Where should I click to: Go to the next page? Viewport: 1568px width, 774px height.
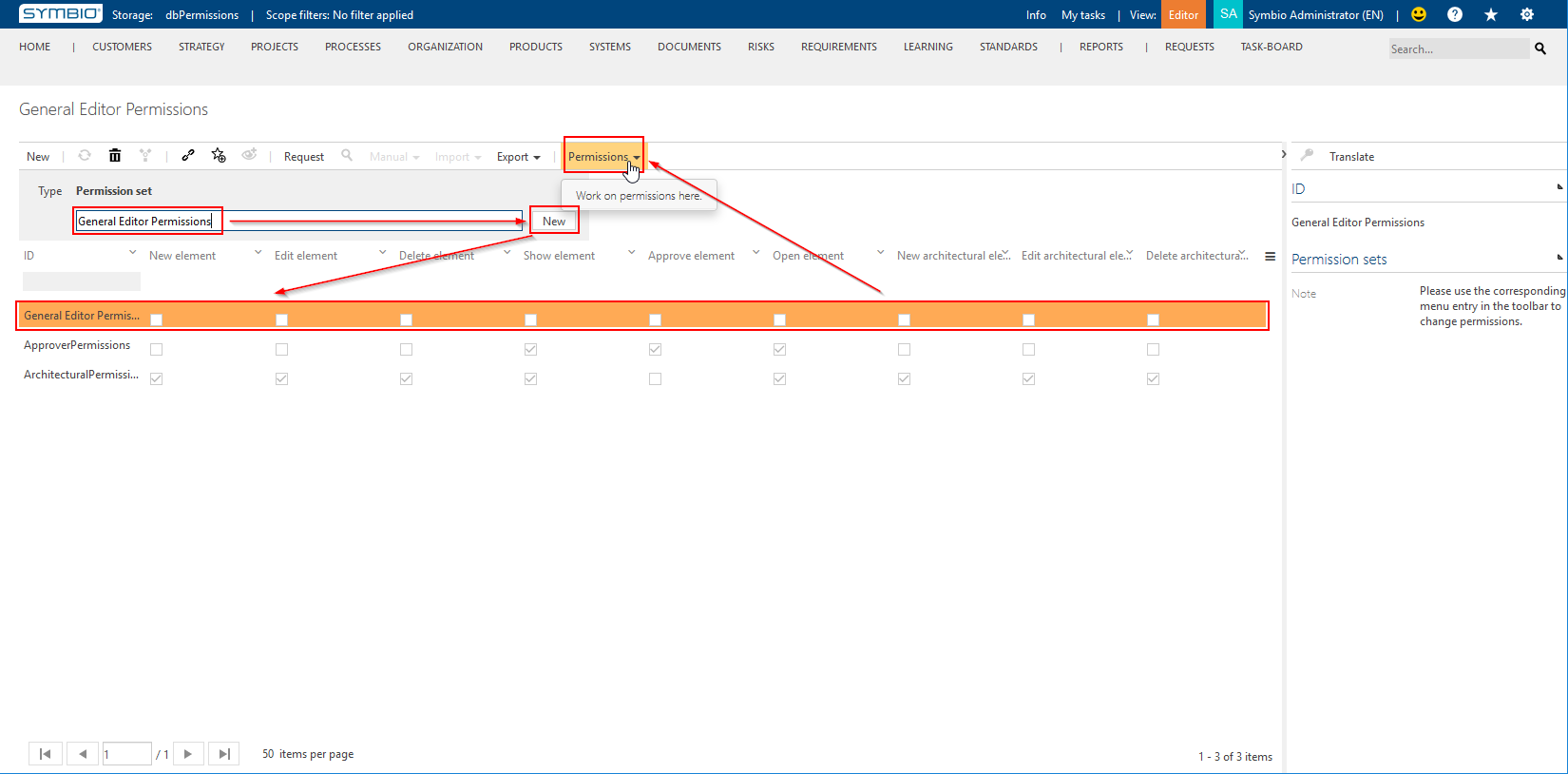point(188,754)
